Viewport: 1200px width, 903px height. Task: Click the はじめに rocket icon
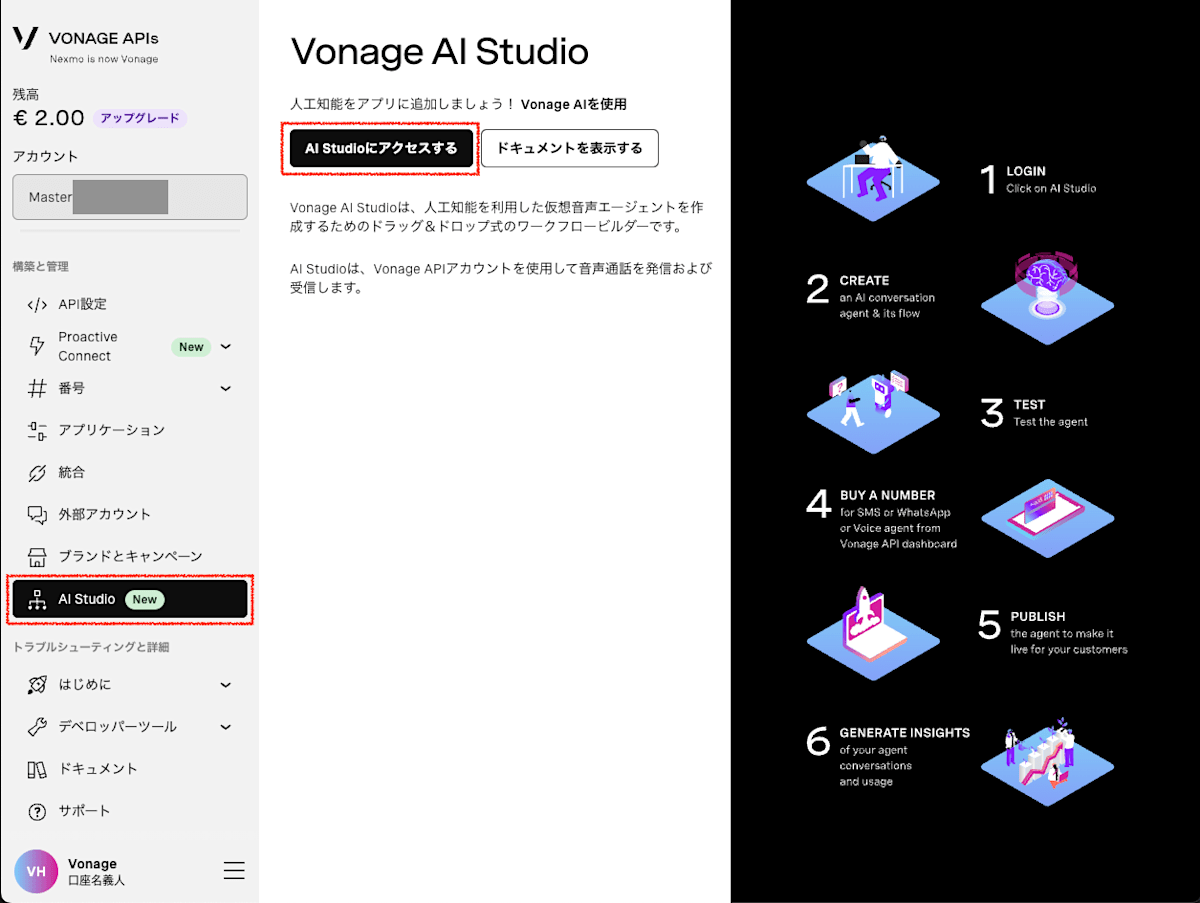tap(37, 685)
